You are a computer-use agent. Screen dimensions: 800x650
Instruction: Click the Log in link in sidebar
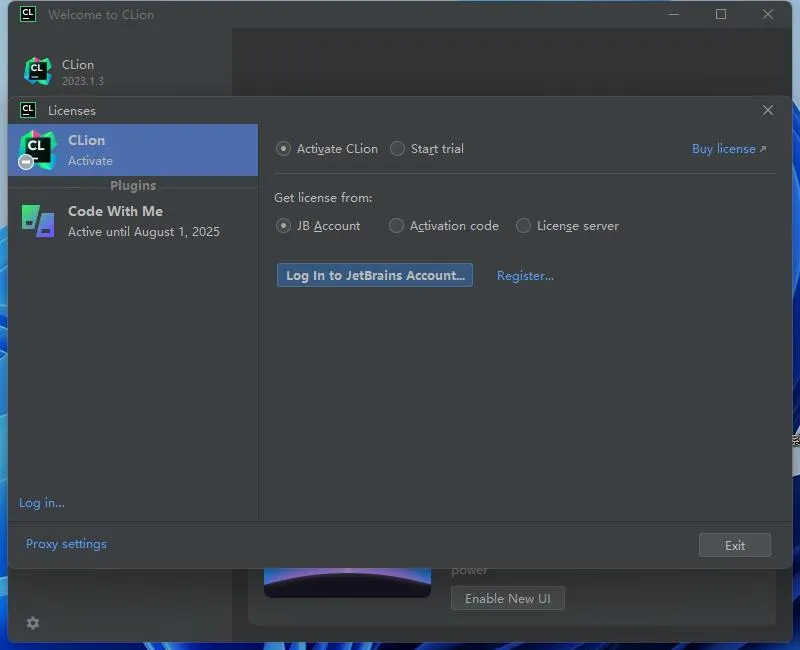click(x=42, y=503)
